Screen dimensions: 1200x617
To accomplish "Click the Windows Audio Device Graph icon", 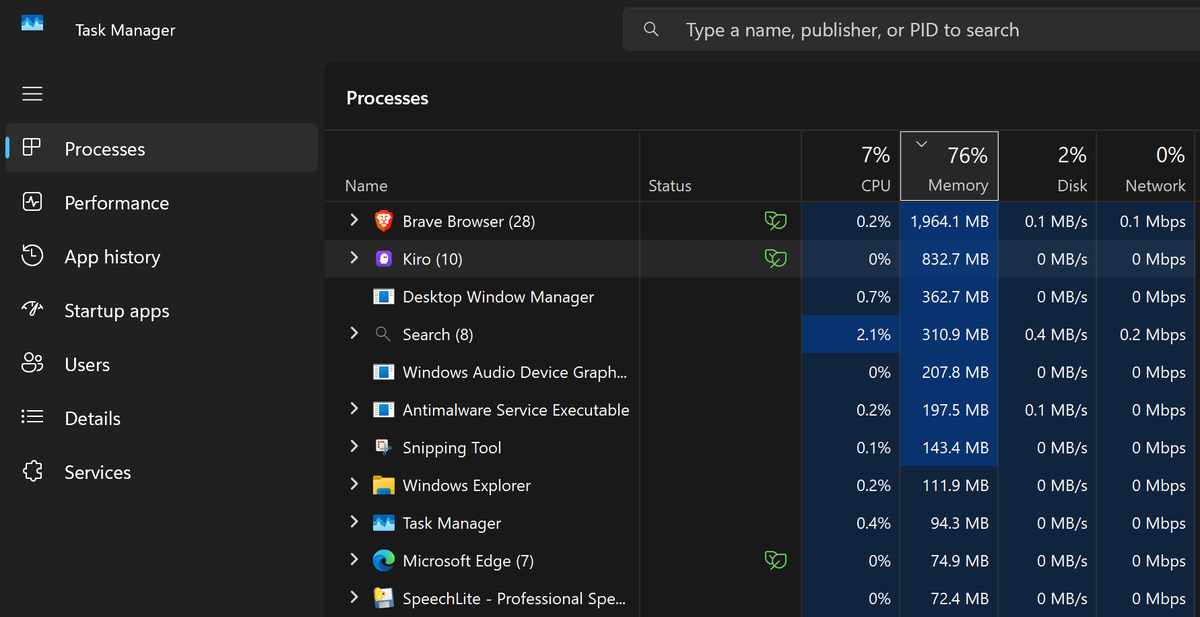I will (x=383, y=372).
